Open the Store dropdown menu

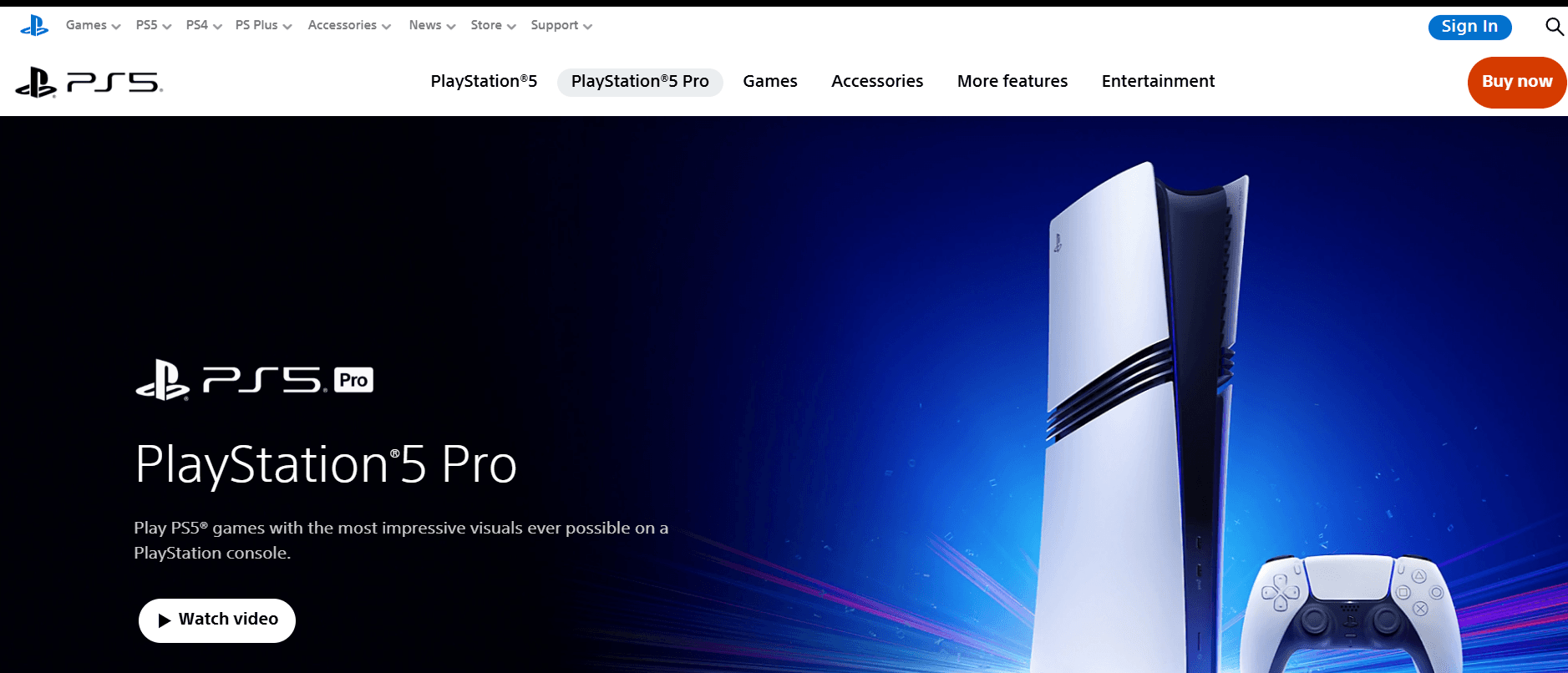493,26
